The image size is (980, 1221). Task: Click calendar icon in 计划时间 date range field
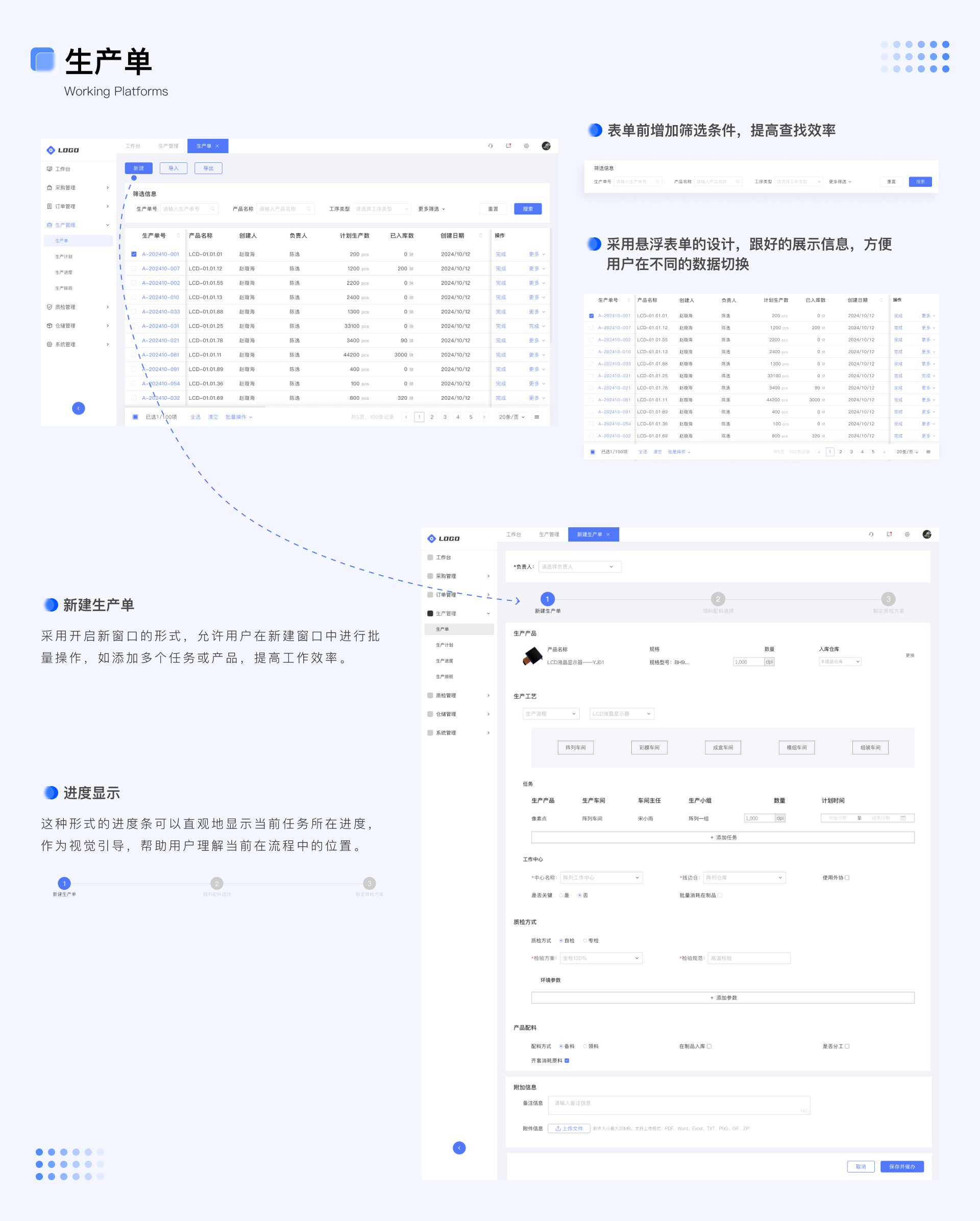pos(903,818)
